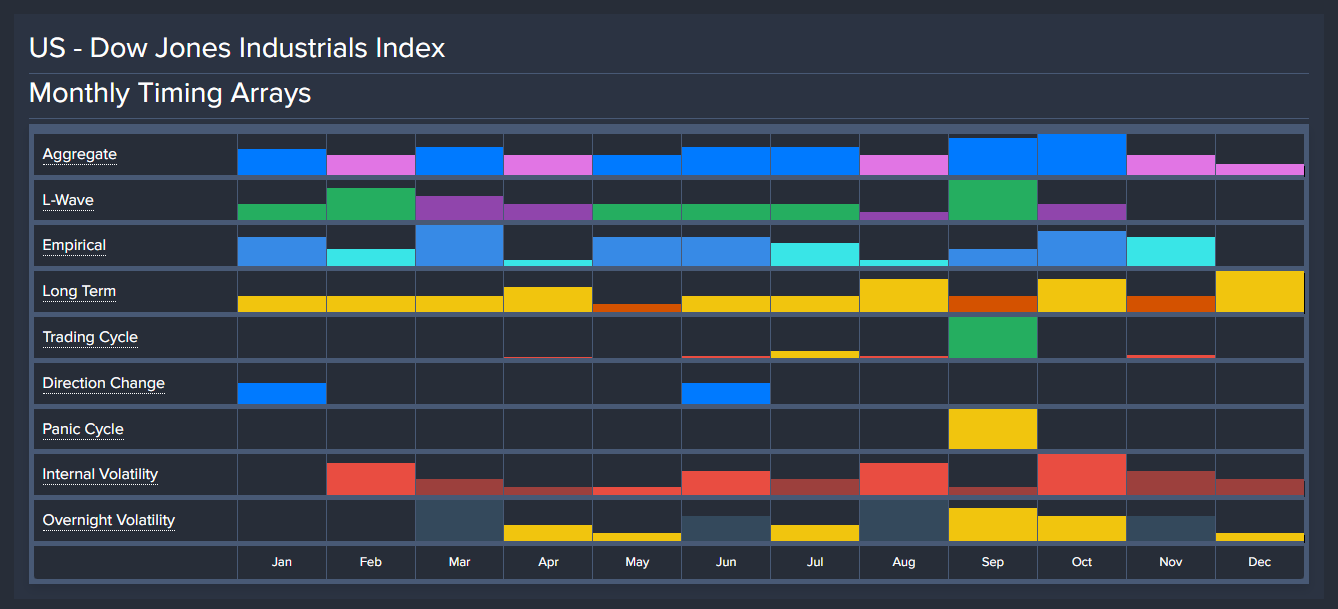Click the slate Overnight Volatility bar in Aug
Viewport: 1338px width, 609px height.
[904, 520]
